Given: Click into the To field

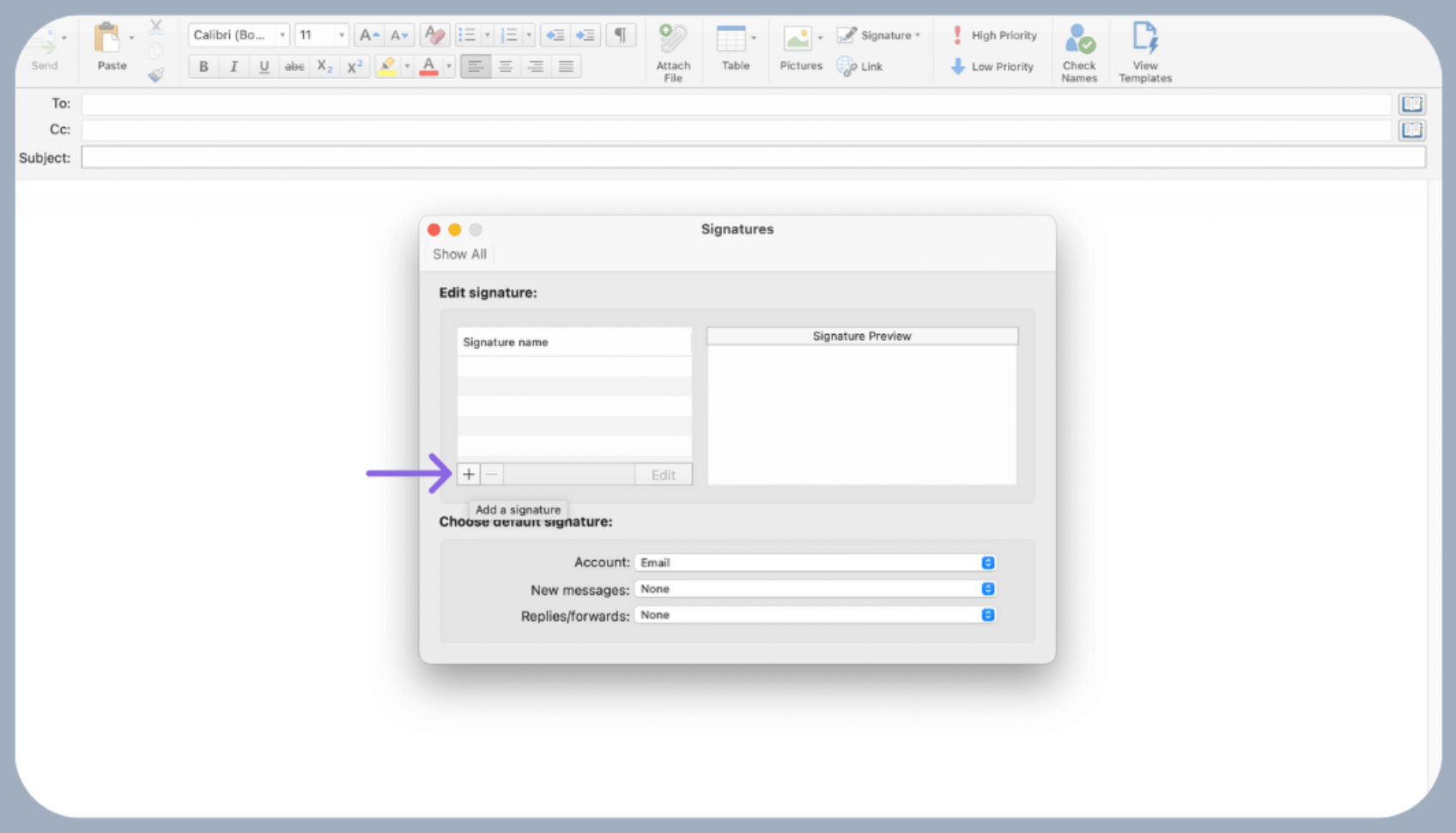Looking at the screenshot, I should 736,104.
